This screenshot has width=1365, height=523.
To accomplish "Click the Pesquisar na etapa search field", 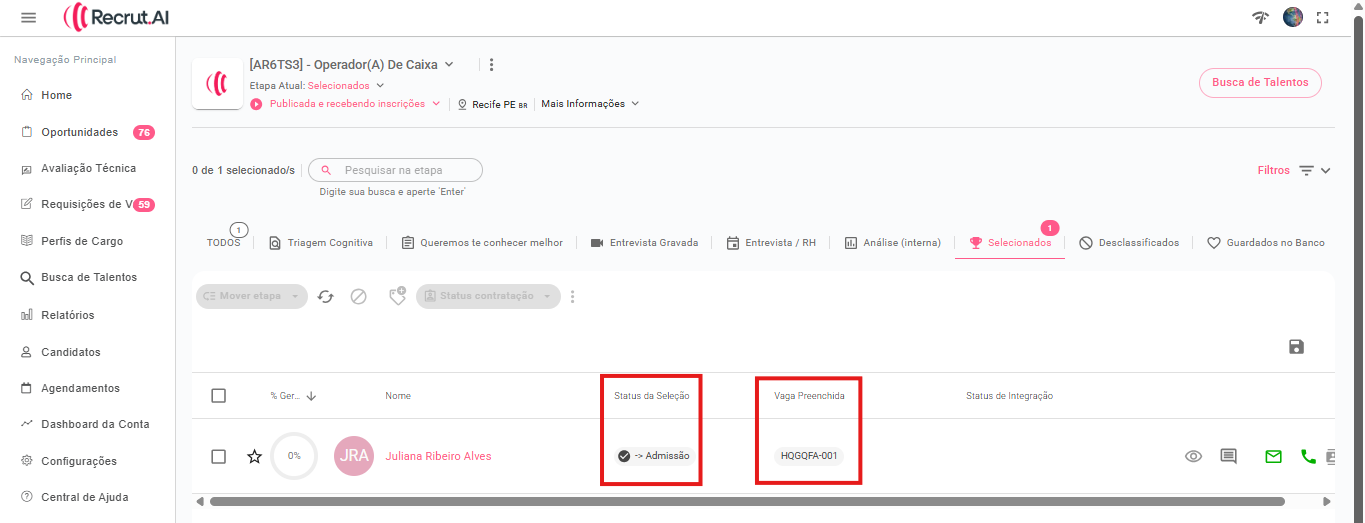I will (x=405, y=170).
